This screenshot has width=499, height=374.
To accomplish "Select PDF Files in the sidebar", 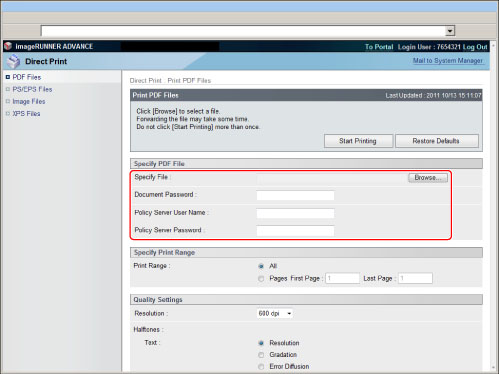I will (x=27, y=77).
